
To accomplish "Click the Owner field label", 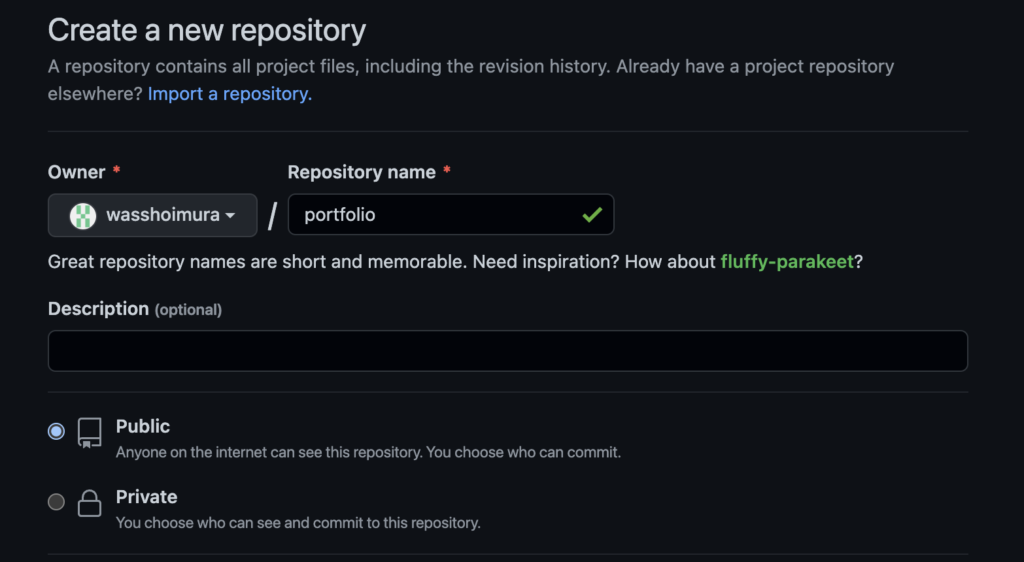I will pos(76,172).
